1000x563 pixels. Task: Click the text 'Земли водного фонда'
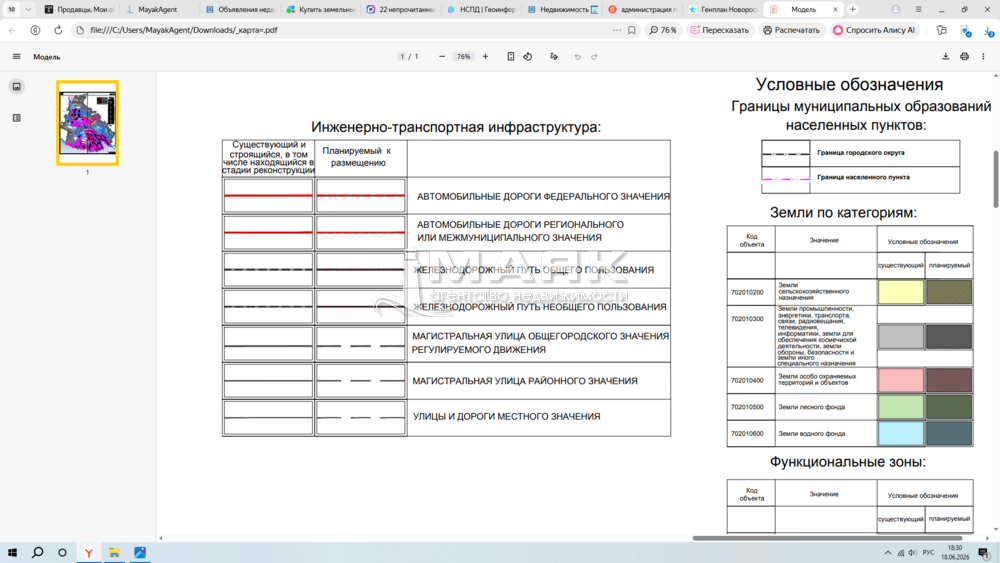pyautogui.click(x=811, y=434)
